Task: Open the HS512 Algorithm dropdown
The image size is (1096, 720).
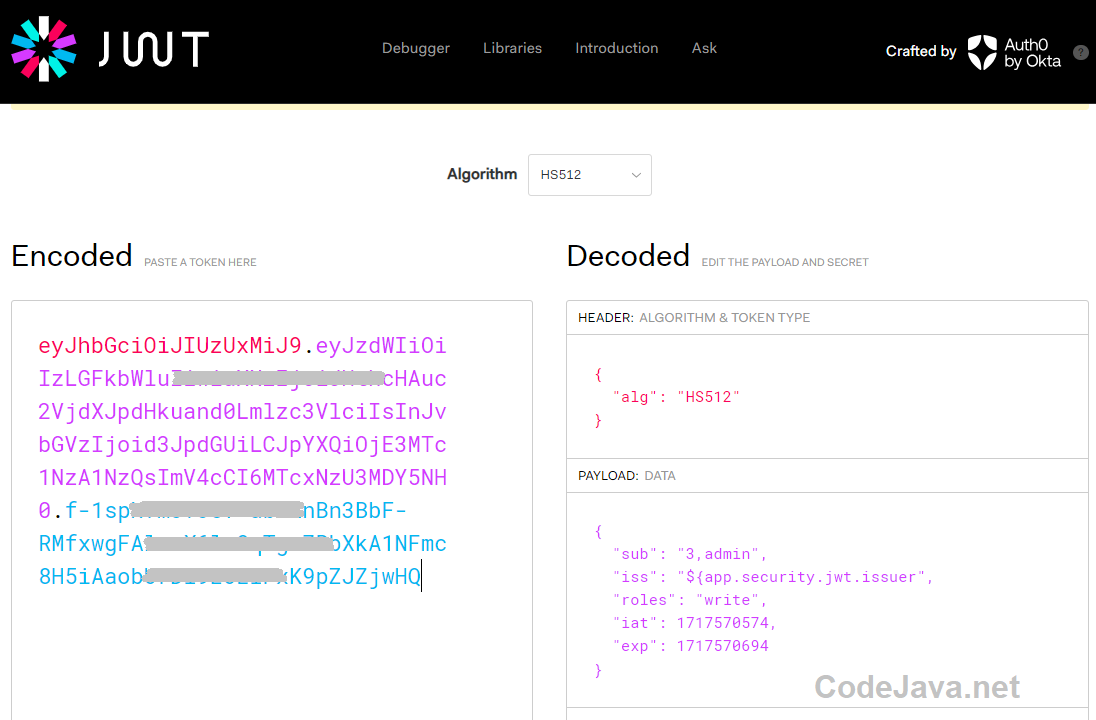Action: (590, 175)
